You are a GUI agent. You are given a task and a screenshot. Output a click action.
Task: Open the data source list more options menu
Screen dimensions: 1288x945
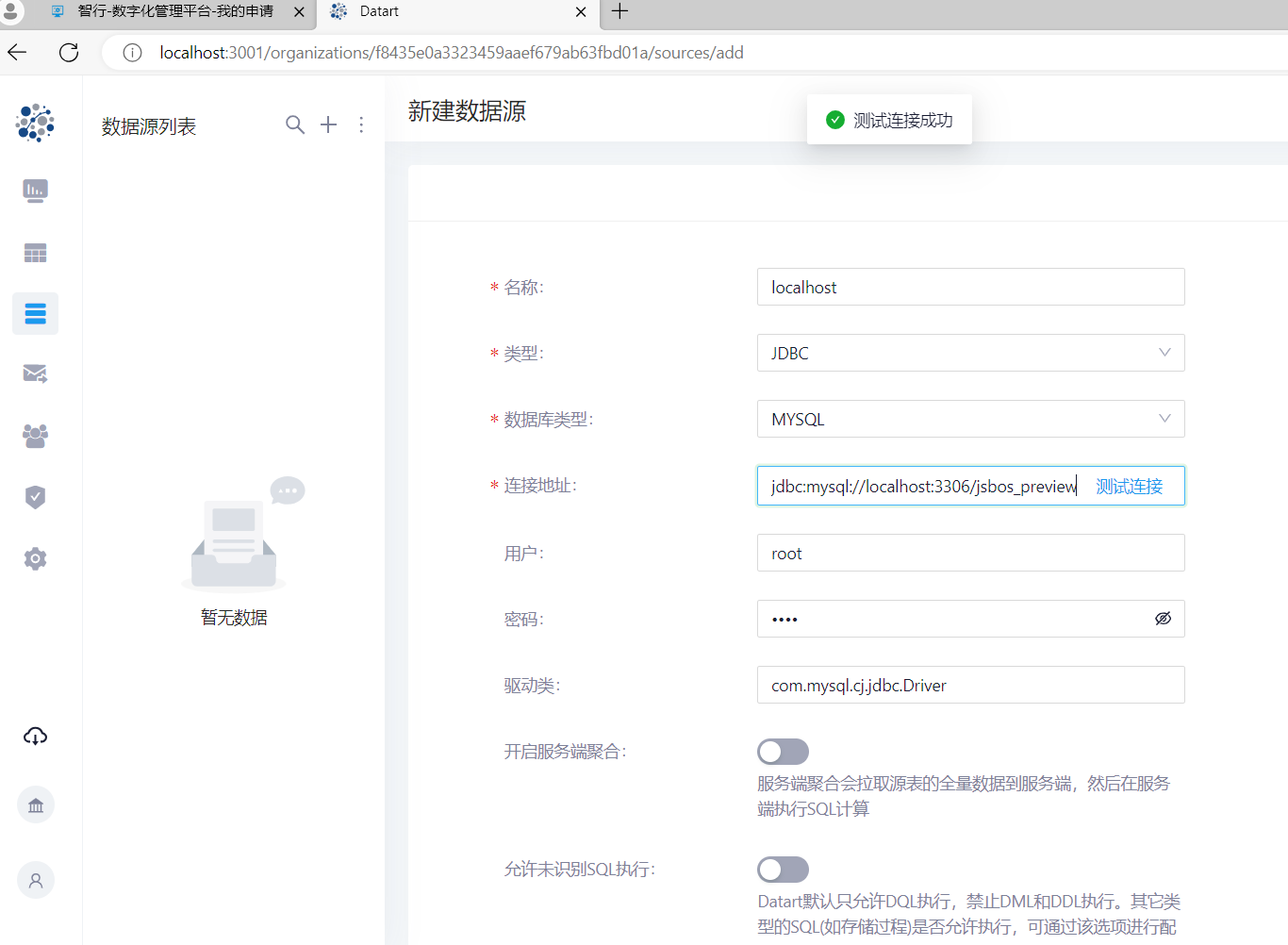pos(361,124)
